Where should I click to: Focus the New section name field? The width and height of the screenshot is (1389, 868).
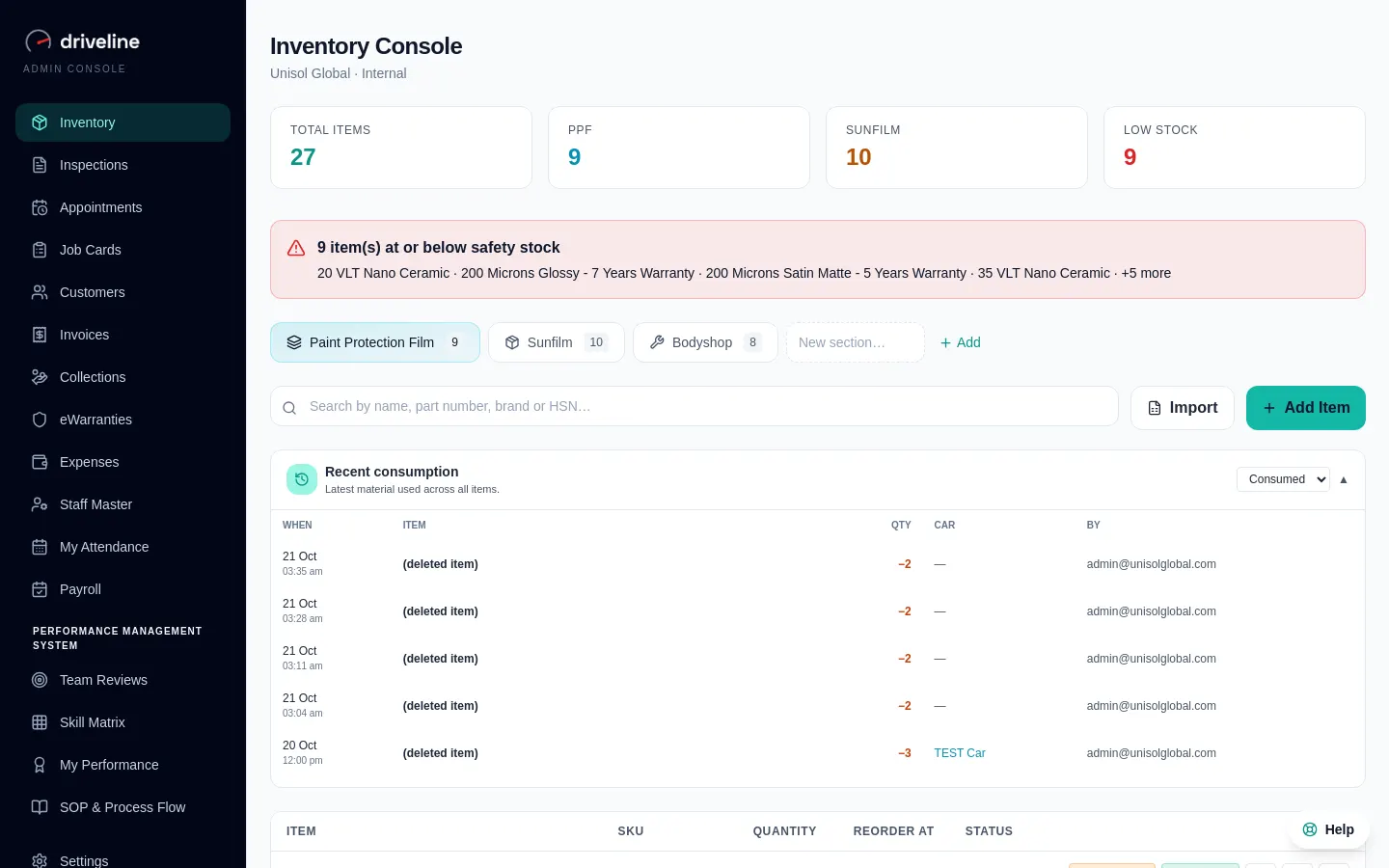tap(856, 342)
